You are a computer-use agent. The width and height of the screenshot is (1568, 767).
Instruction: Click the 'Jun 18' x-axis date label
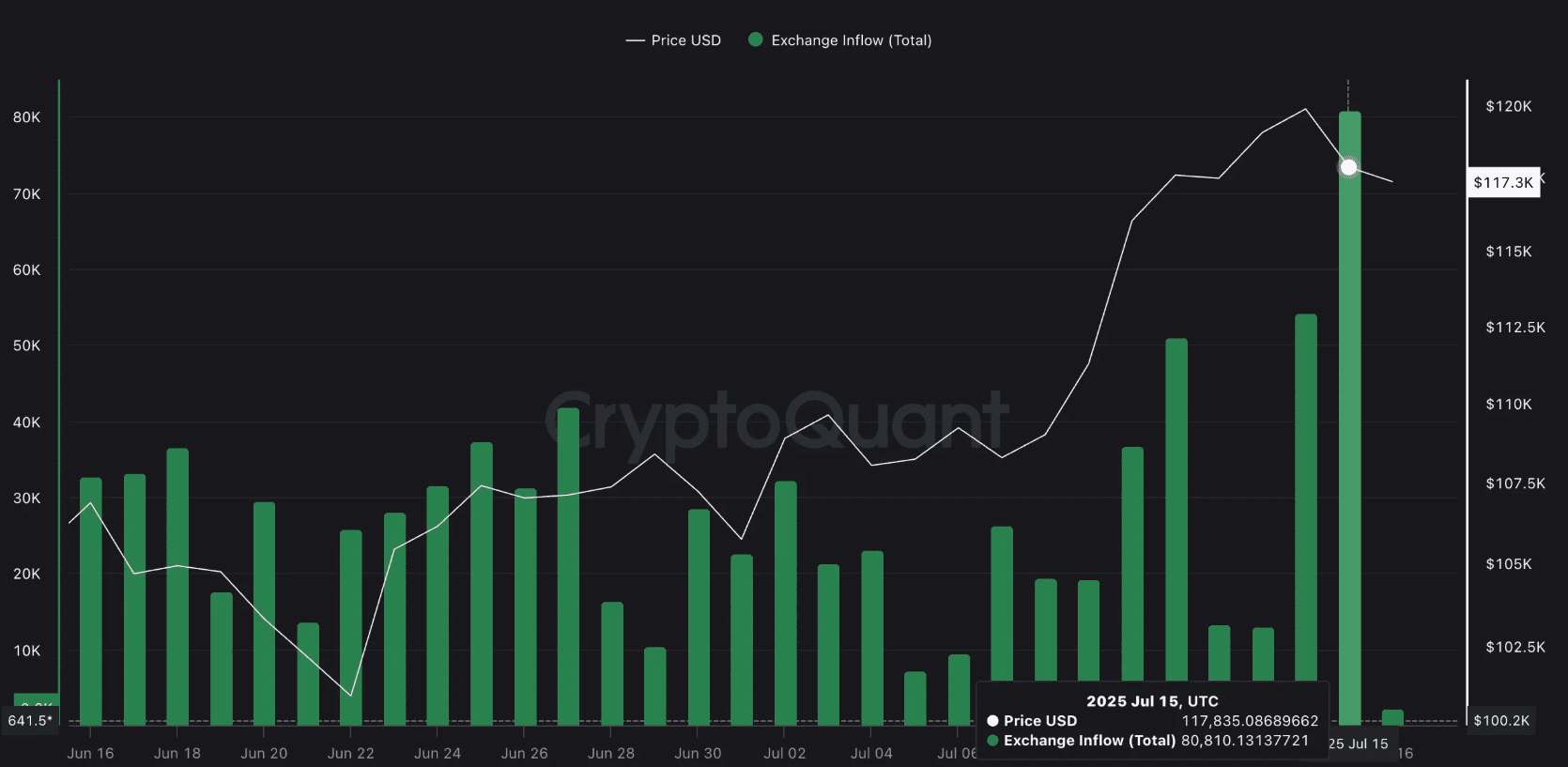pyautogui.click(x=177, y=753)
